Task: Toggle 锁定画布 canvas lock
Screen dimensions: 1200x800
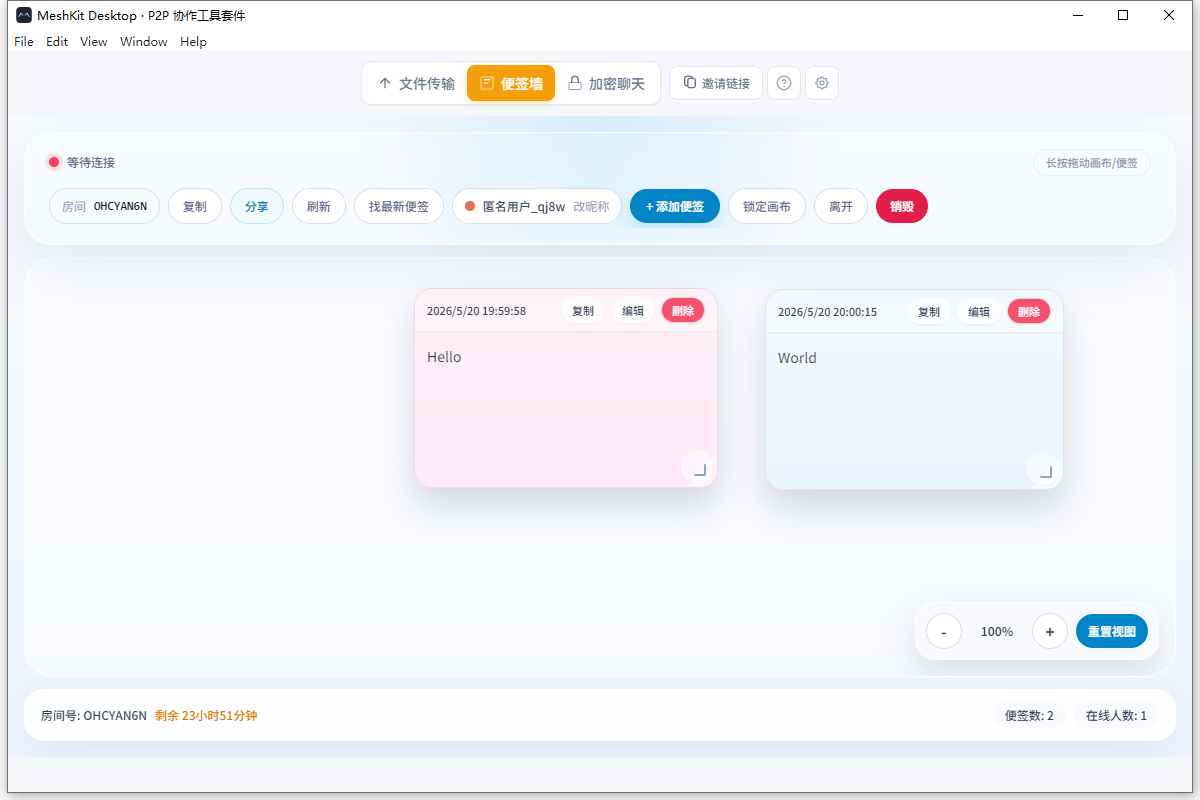Action: (x=767, y=206)
